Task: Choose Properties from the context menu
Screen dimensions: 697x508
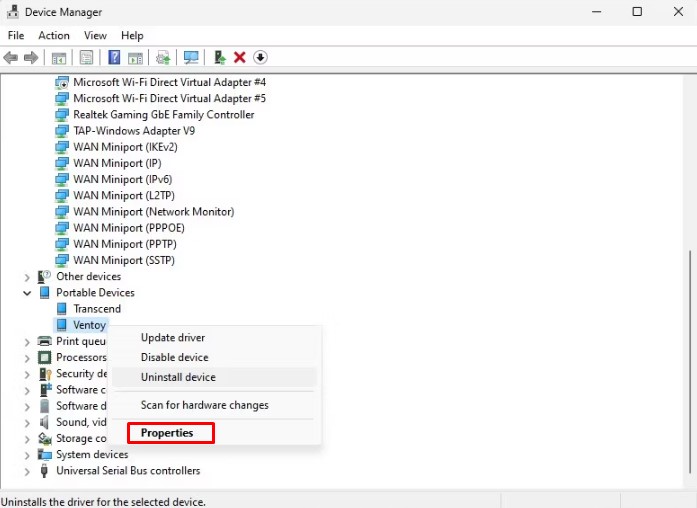Action: click(x=214, y=433)
